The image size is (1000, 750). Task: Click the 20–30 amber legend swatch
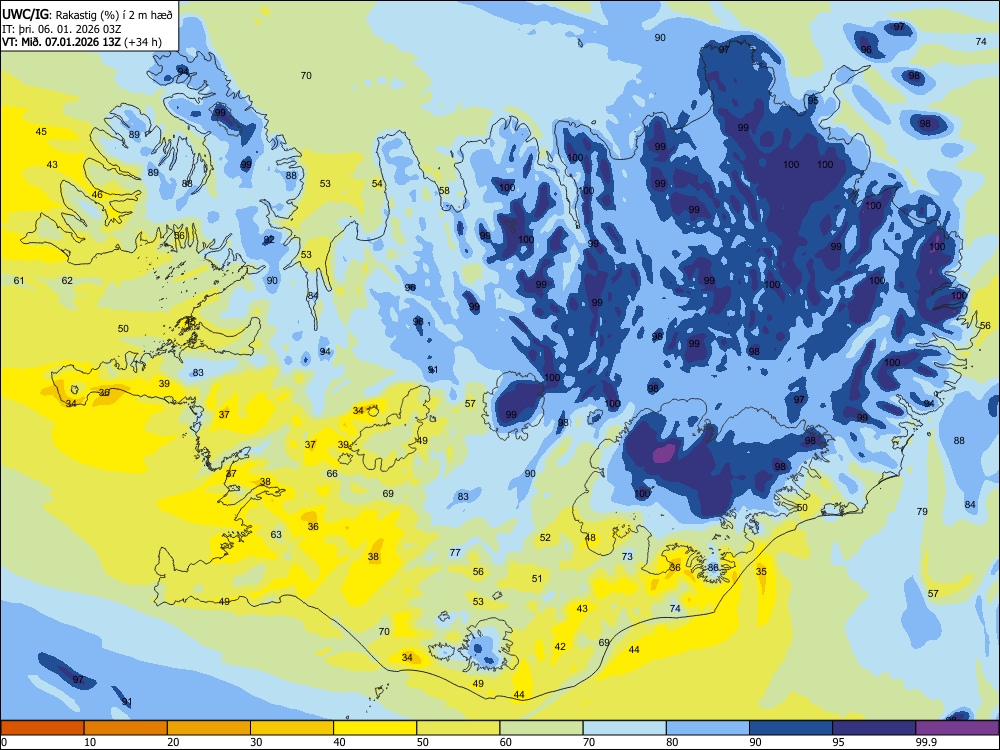click(x=209, y=728)
